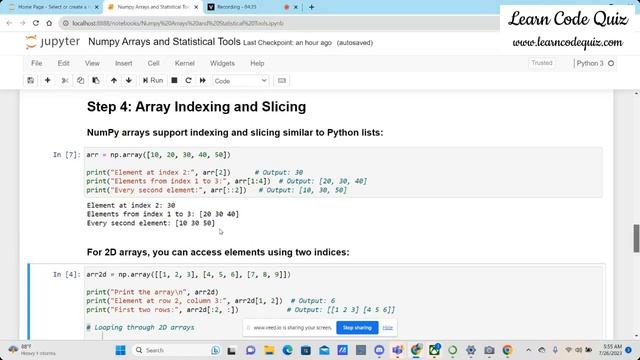Image resolution: width=640 pixels, height=360 pixels.
Task: Select the In [7] code cell
Action: click(x=343, y=173)
